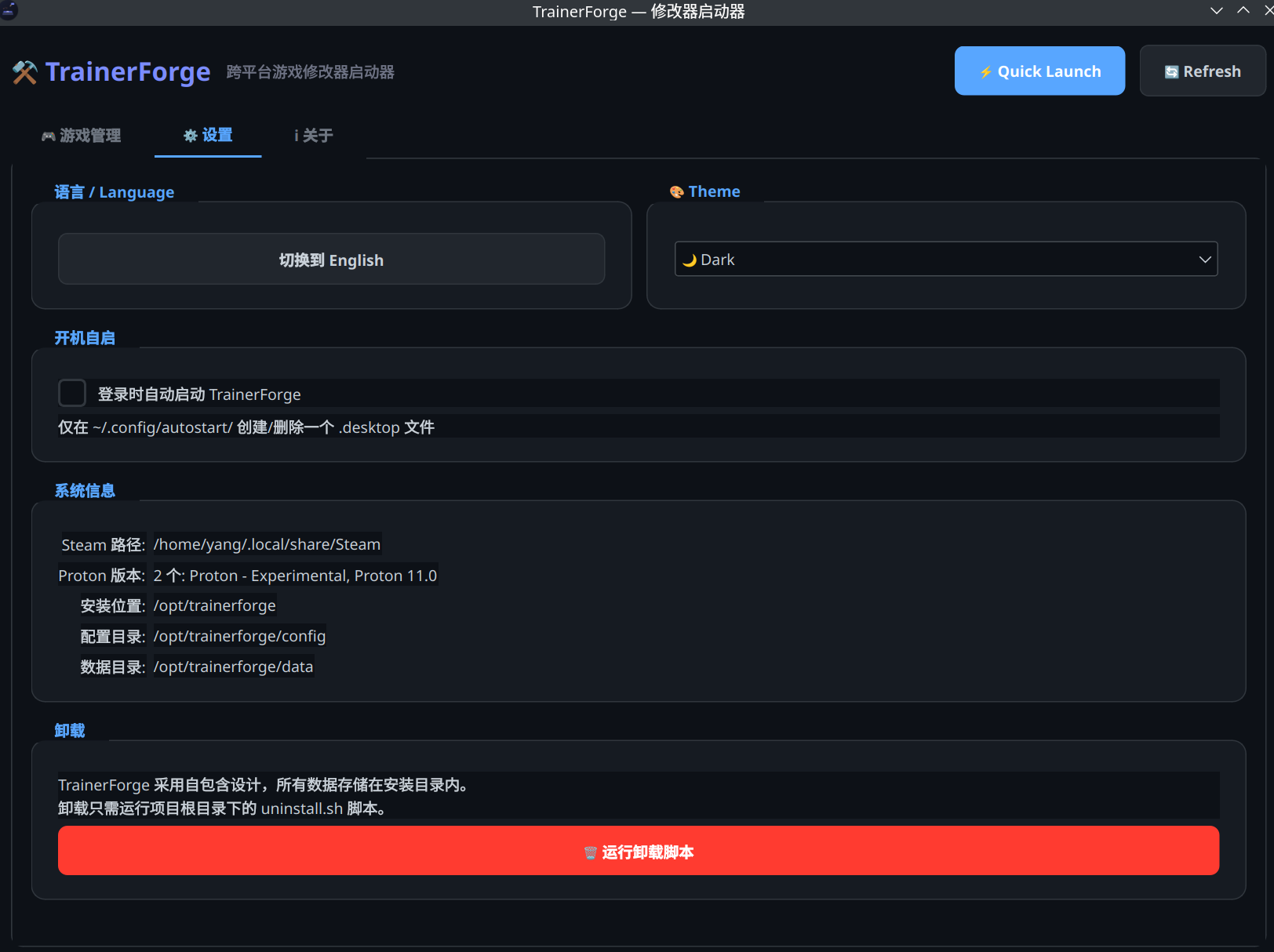The height and width of the screenshot is (952, 1274).
Task: Maximize window via title bar up chevron
Action: click(1243, 11)
